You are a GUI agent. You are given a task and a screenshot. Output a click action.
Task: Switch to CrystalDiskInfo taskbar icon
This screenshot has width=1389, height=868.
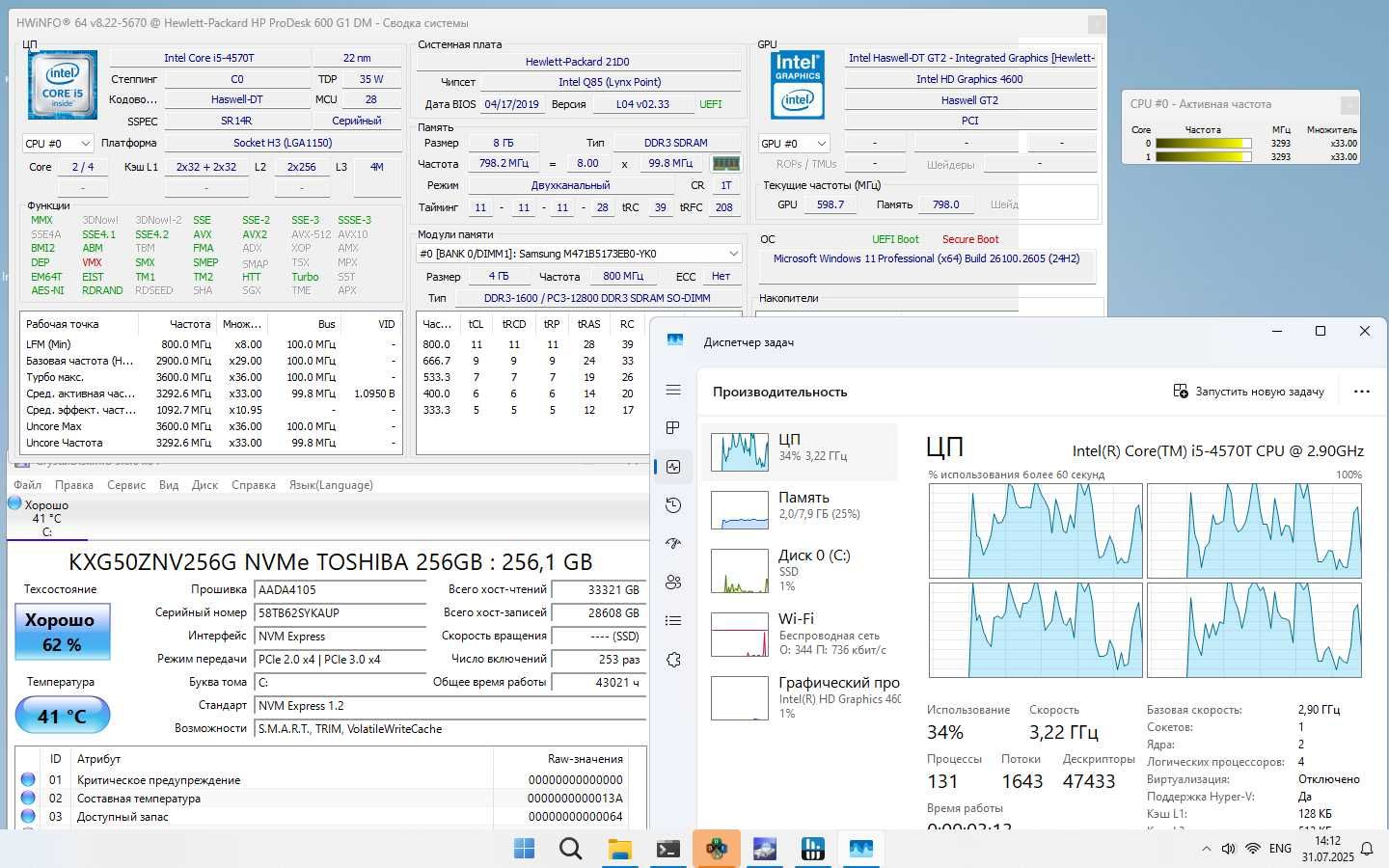point(764,849)
